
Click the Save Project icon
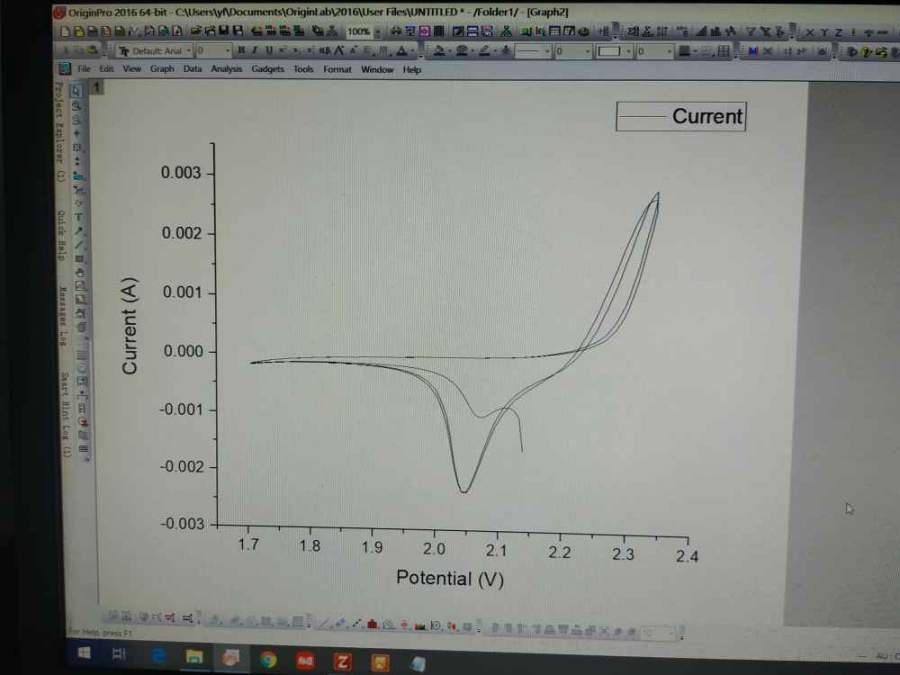pos(224,31)
